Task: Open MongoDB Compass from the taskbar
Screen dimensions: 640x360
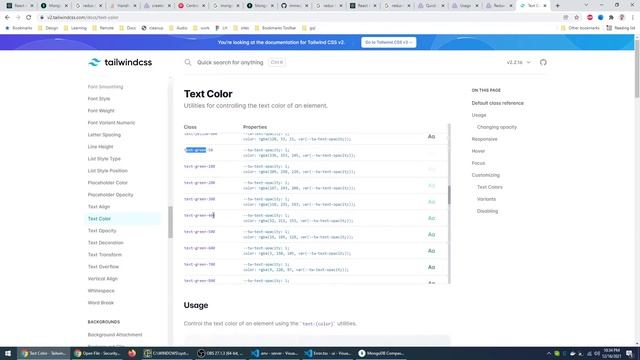Action: click(x=381, y=353)
